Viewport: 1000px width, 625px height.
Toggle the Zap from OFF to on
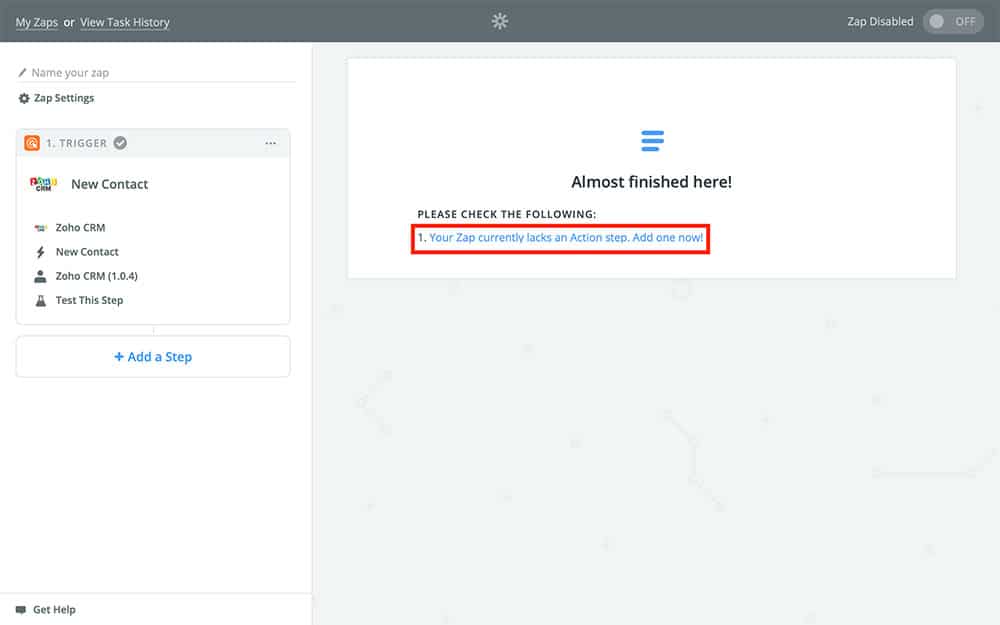pyautogui.click(x=952, y=21)
